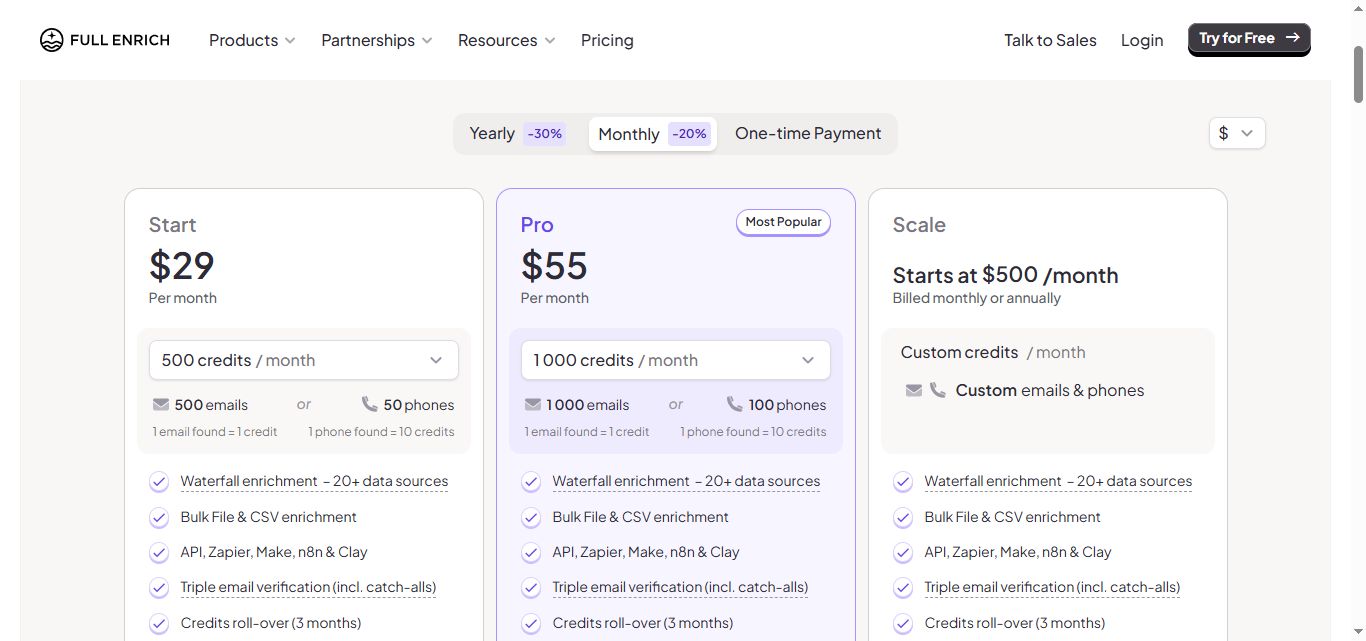1366x641 pixels.
Task: Click the Most Popular badge on Pro plan
Action: pos(783,221)
